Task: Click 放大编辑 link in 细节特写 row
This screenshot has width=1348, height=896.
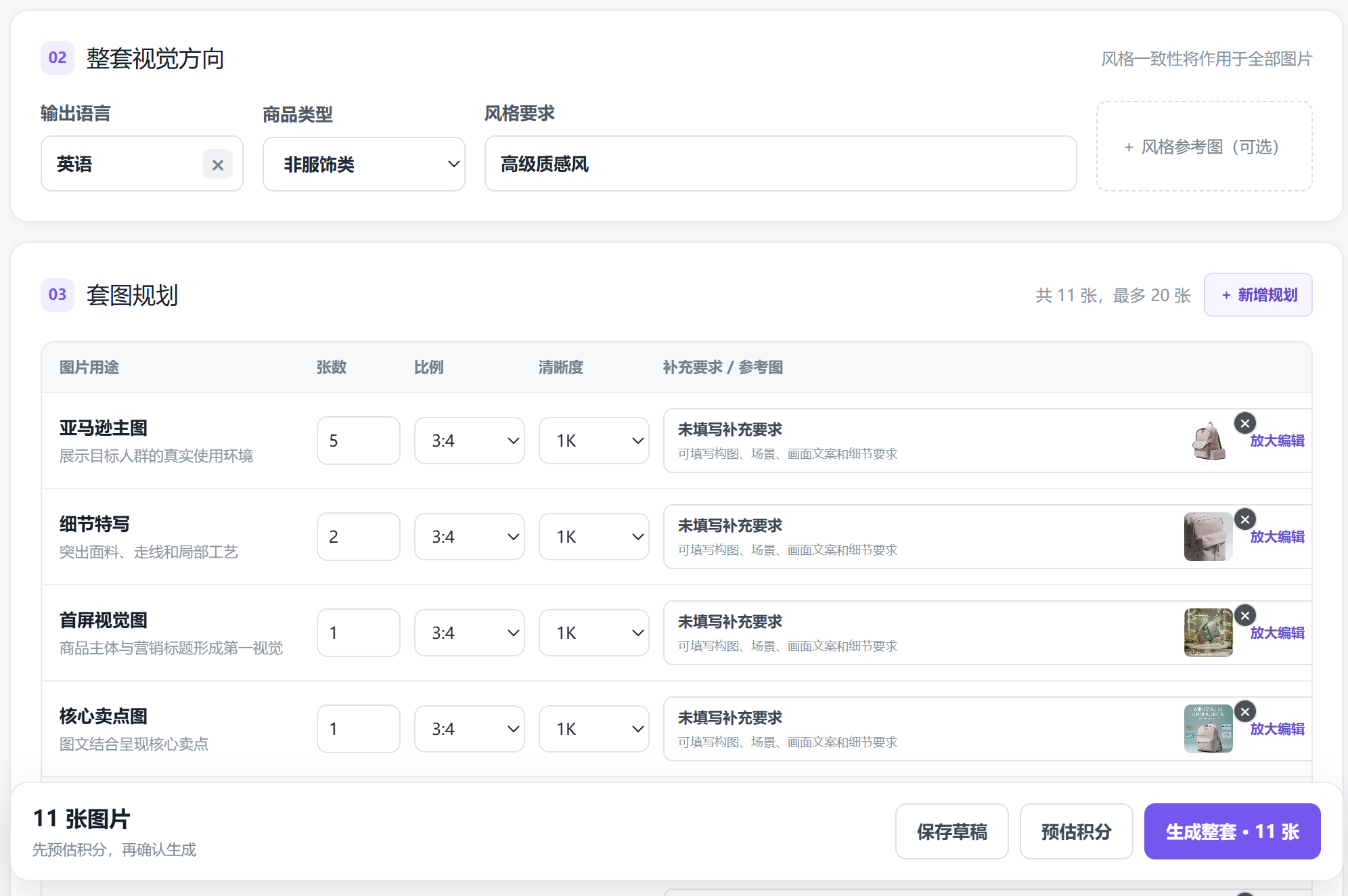Action: tap(1277, 537)
